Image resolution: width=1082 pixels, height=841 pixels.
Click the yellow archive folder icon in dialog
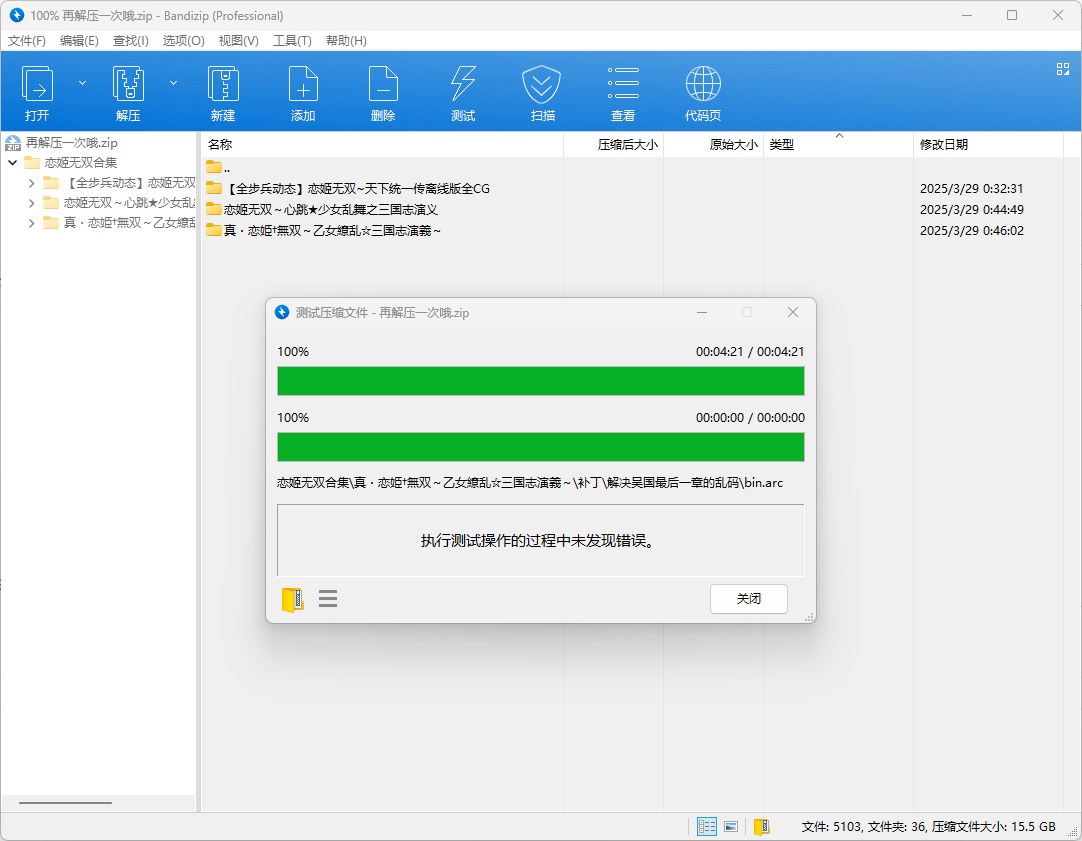point(293,600)
